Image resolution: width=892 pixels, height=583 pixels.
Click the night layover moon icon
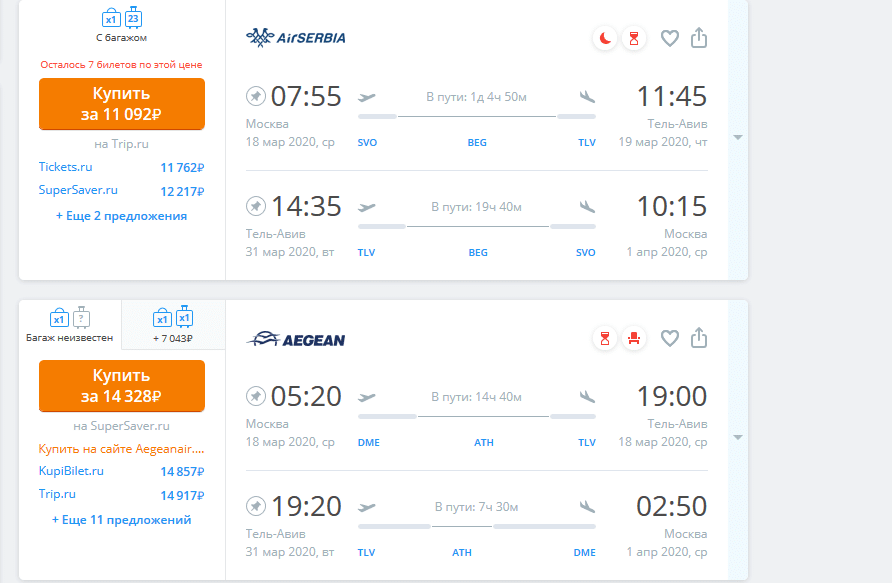point(605,39)
